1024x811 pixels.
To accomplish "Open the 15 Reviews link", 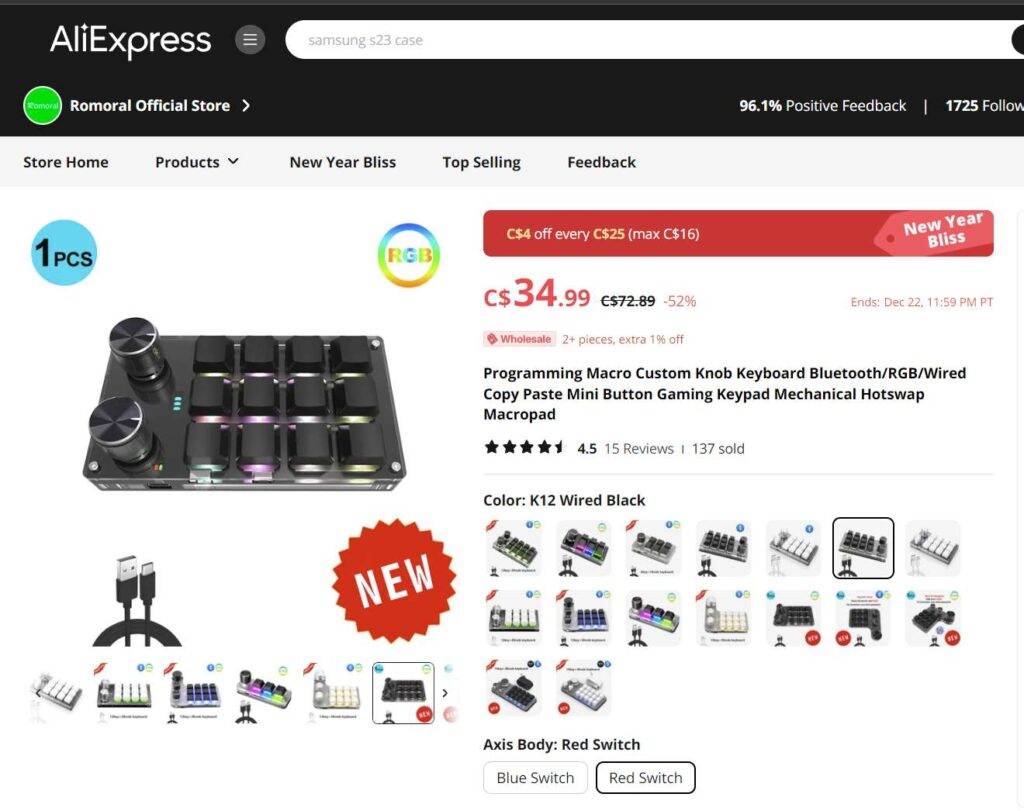I will [x=639, y=449].
